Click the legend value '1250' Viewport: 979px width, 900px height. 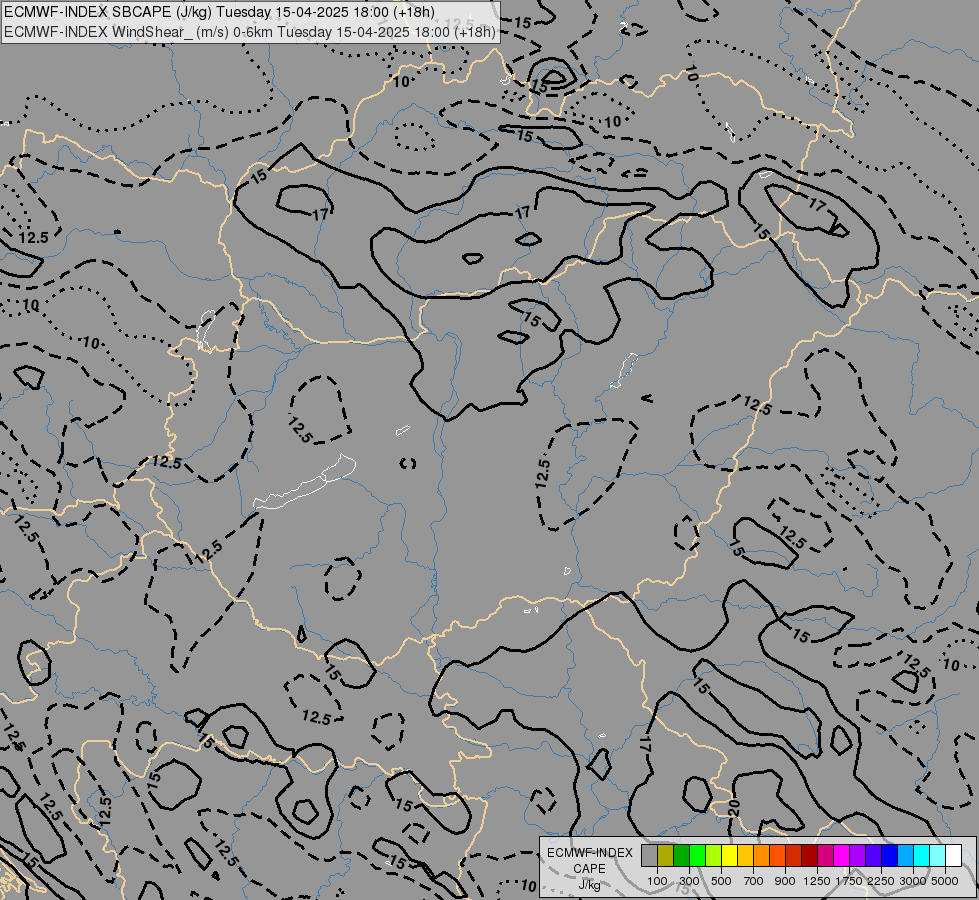pyautogui.click(x=817, y=881)
